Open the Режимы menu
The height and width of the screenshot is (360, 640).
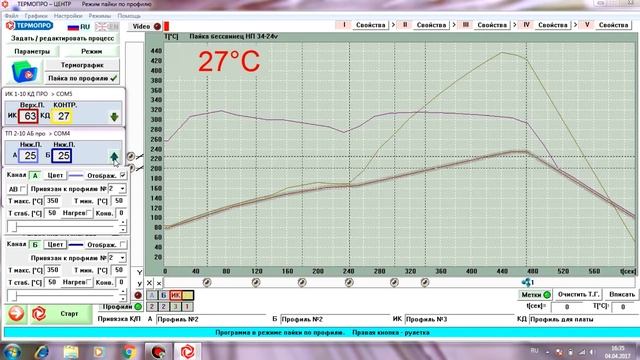100,16
